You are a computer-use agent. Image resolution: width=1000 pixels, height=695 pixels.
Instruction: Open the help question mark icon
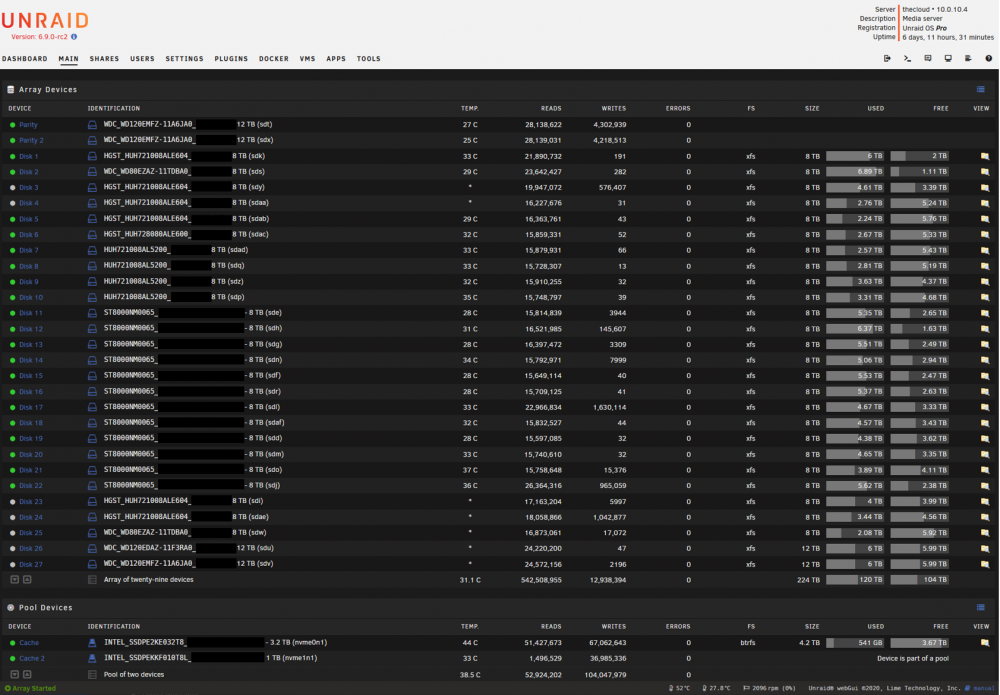tap(989, 58)
